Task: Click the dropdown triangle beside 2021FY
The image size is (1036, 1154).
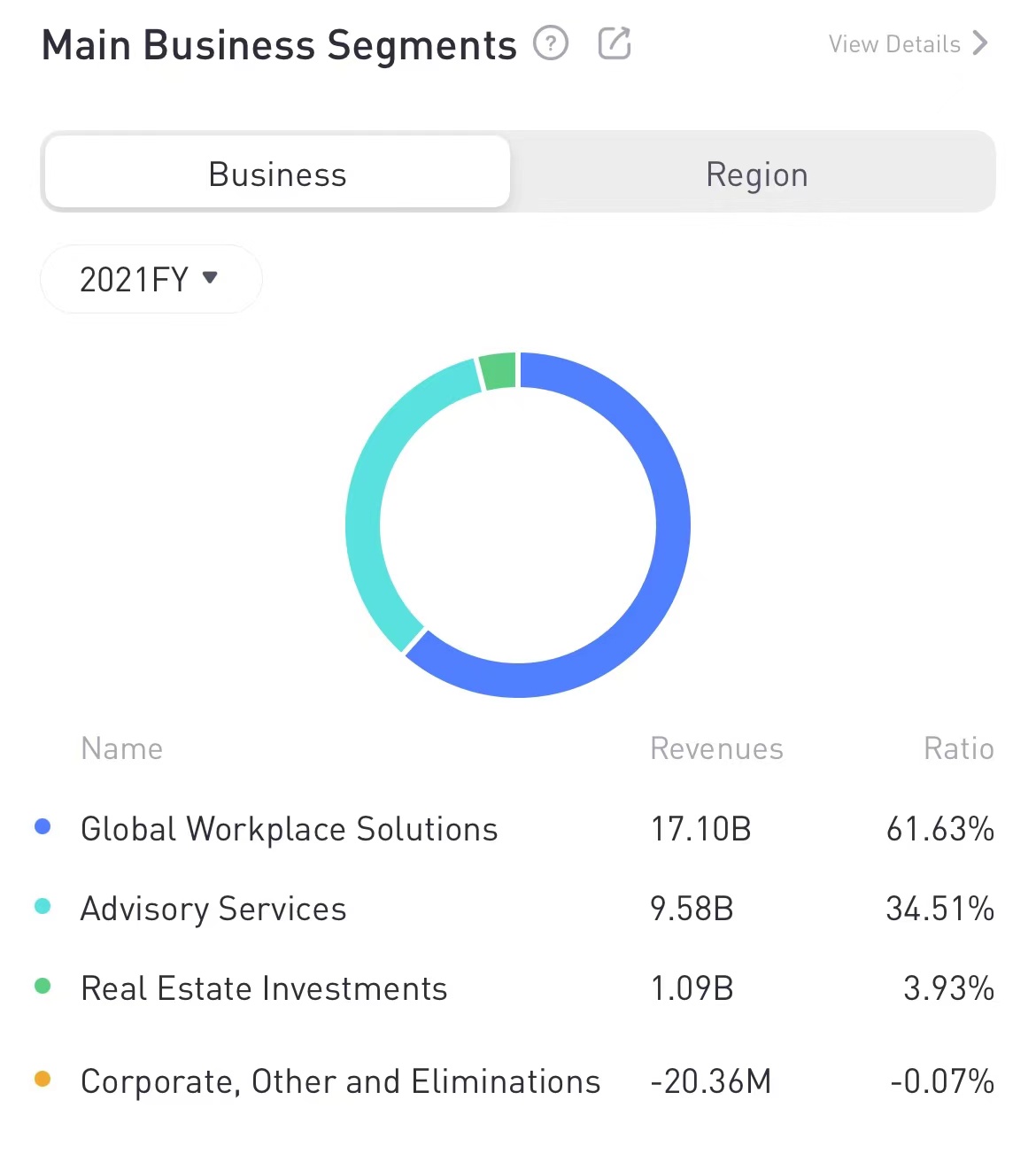Action: tap(210, 277)
